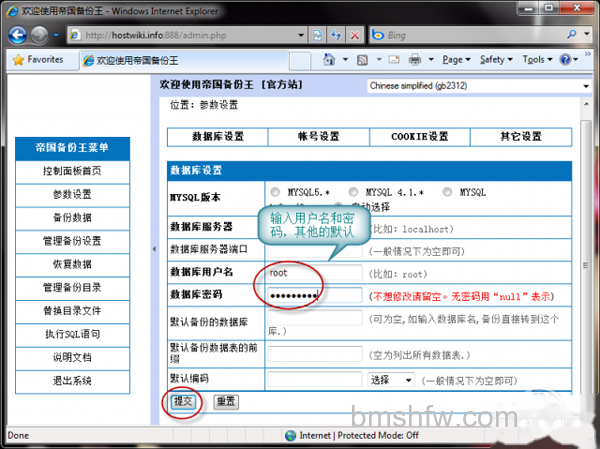Switch to COOKIE设置 tab
This screenshot has width=600, height=449.
pyautogui.click(x=419, y=137)
